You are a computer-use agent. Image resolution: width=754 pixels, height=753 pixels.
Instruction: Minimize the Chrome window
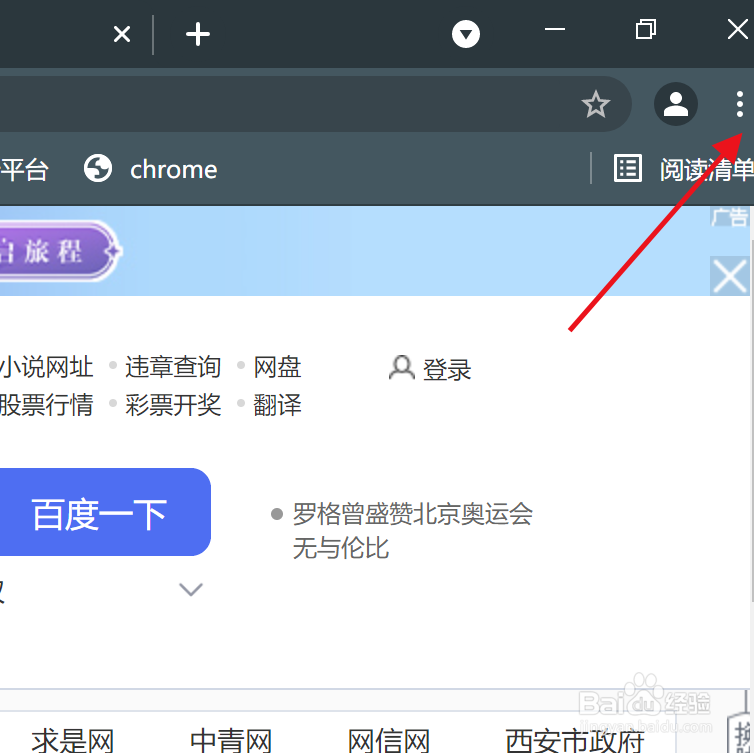coord(554,29)
